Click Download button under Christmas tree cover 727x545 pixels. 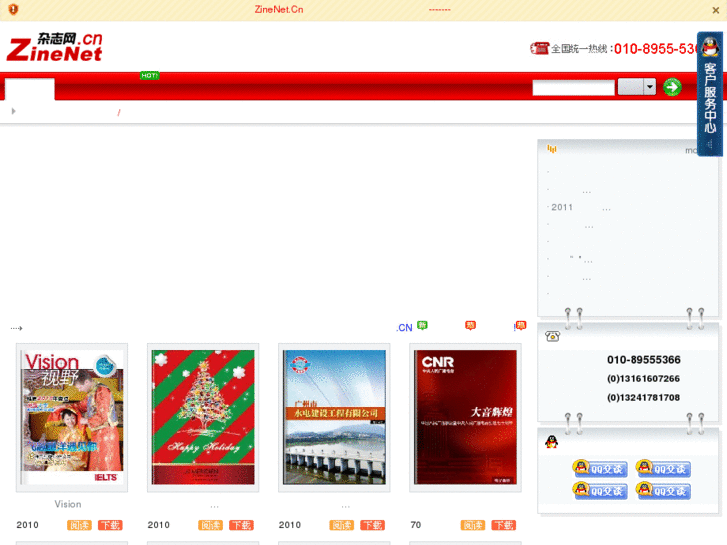point(242,525)
